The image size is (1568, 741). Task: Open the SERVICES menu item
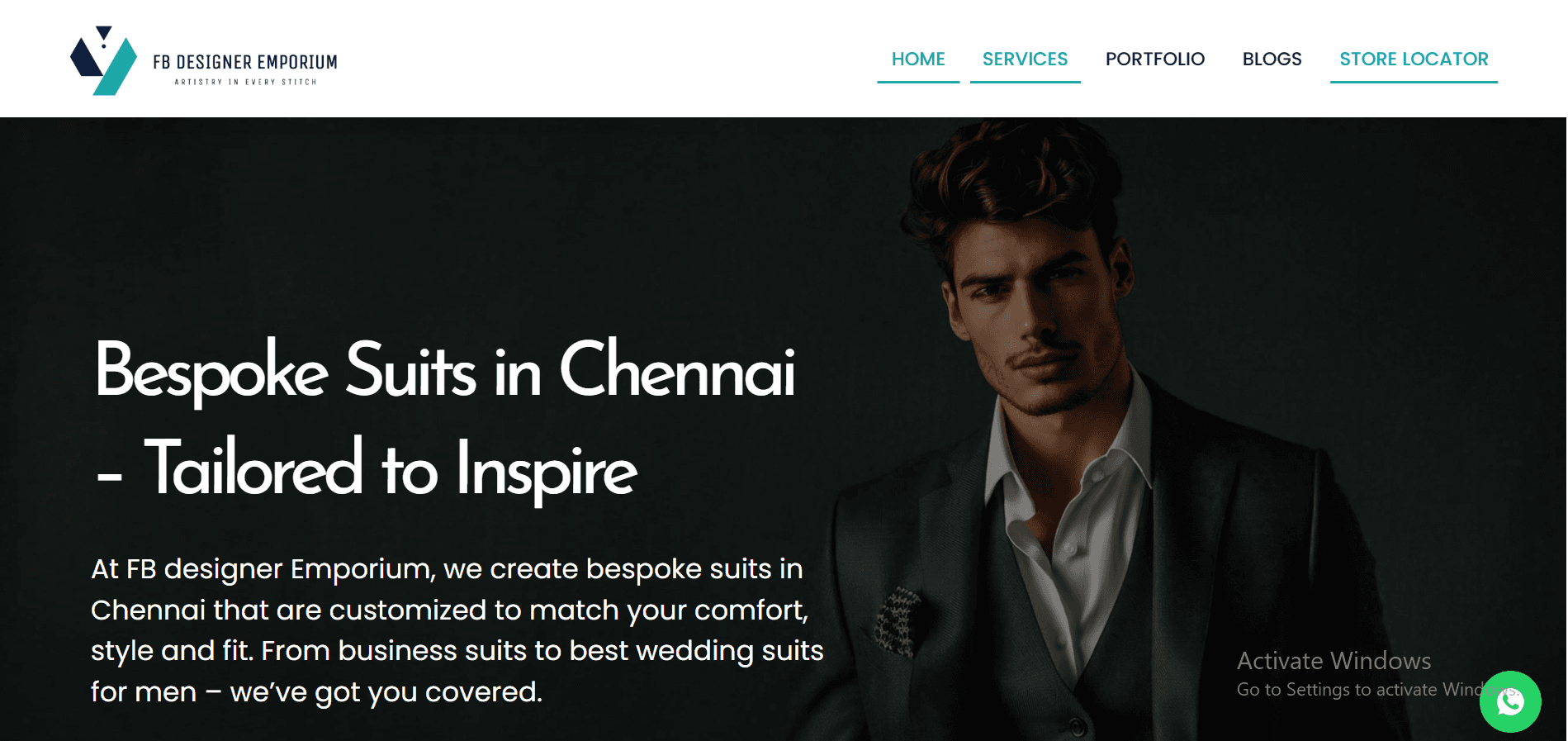[x=1025, y=59]
